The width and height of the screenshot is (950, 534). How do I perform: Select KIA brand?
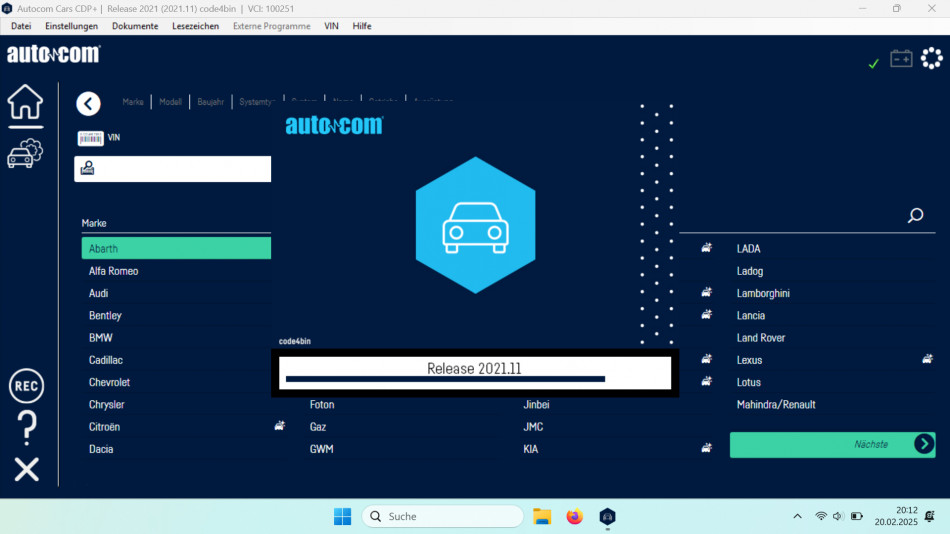point(531,449)
